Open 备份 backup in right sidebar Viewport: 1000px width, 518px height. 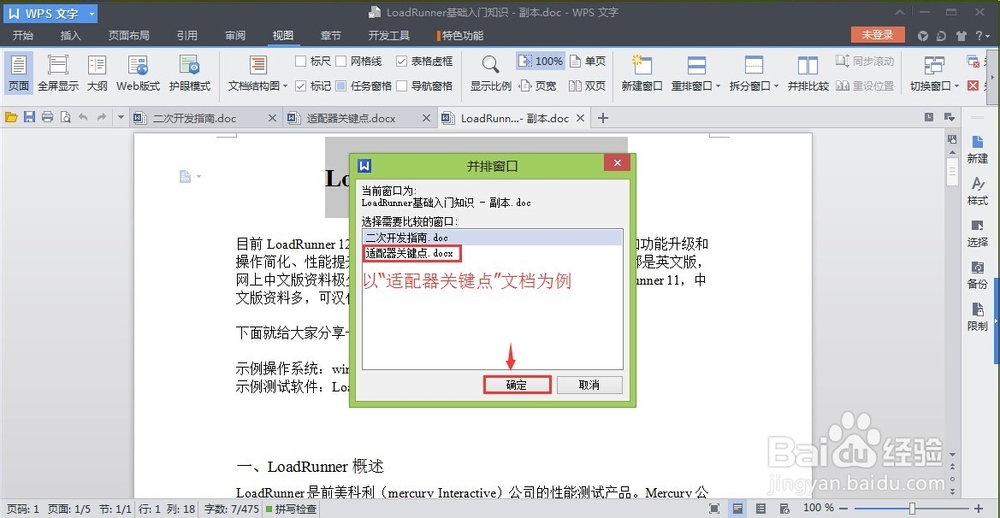click(x=977, y=275)
